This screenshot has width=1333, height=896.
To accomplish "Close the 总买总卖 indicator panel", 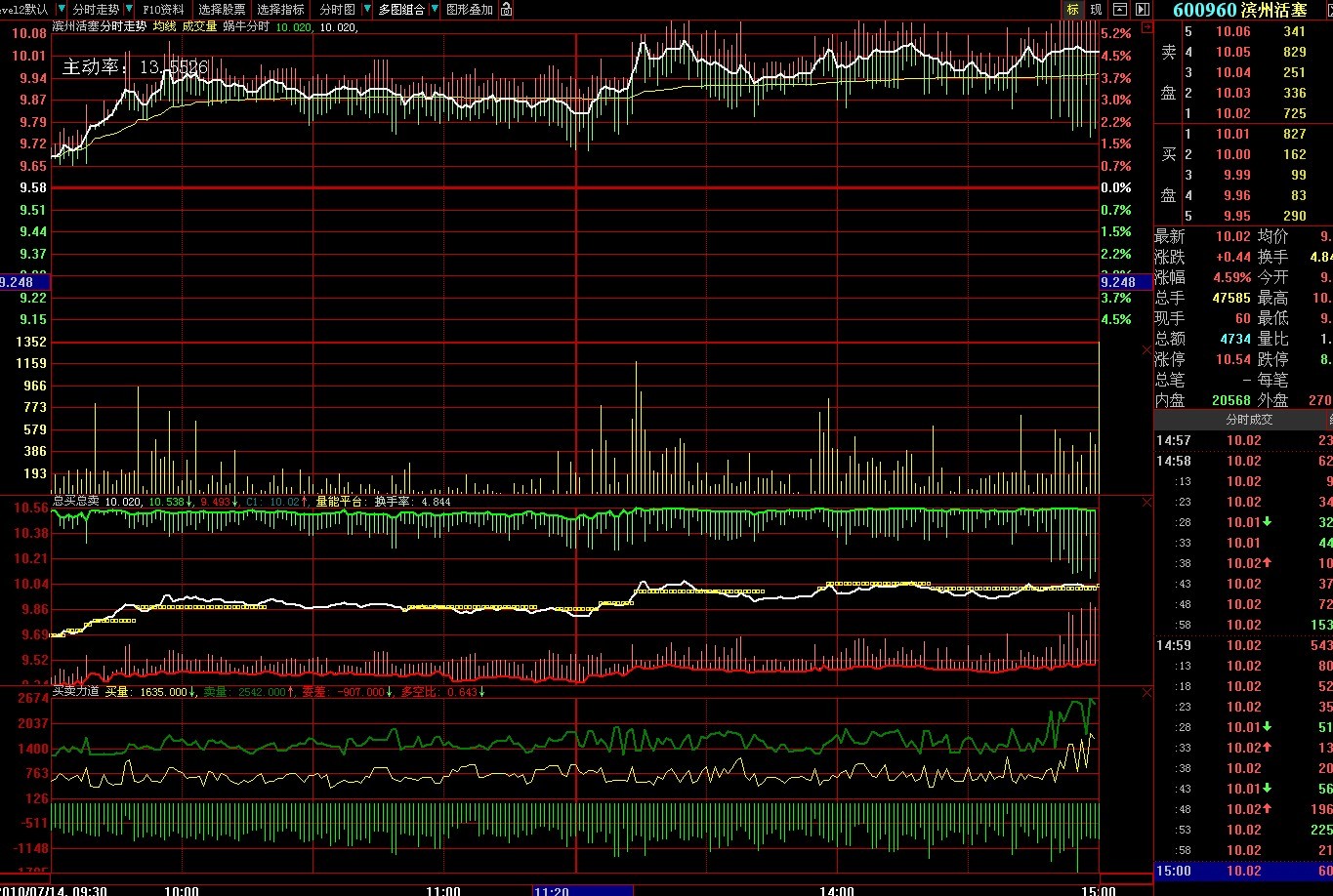I will (1146, 502).
